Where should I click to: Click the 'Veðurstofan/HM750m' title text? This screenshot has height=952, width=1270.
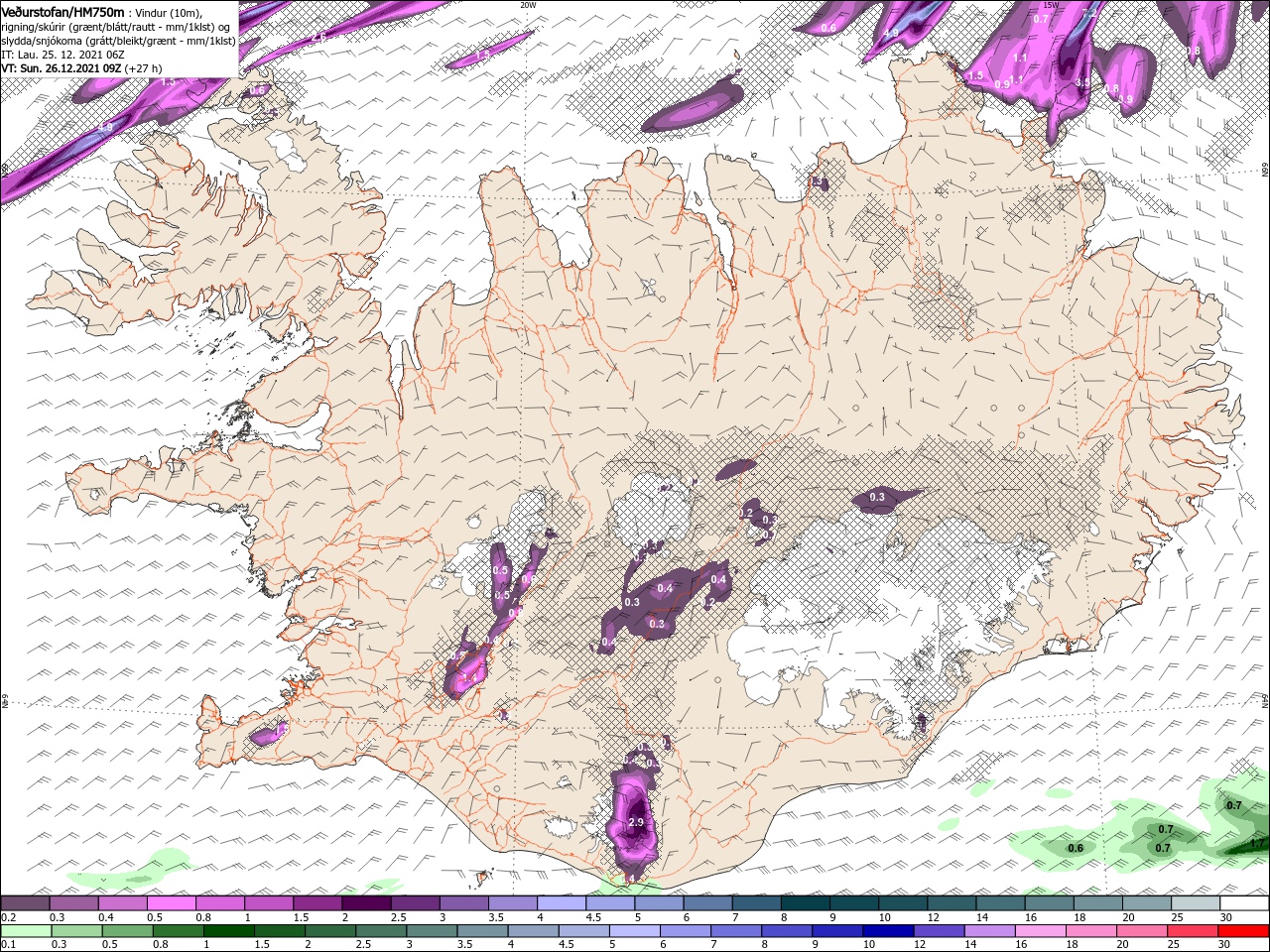pyautogui.click(x=63, y=12)
